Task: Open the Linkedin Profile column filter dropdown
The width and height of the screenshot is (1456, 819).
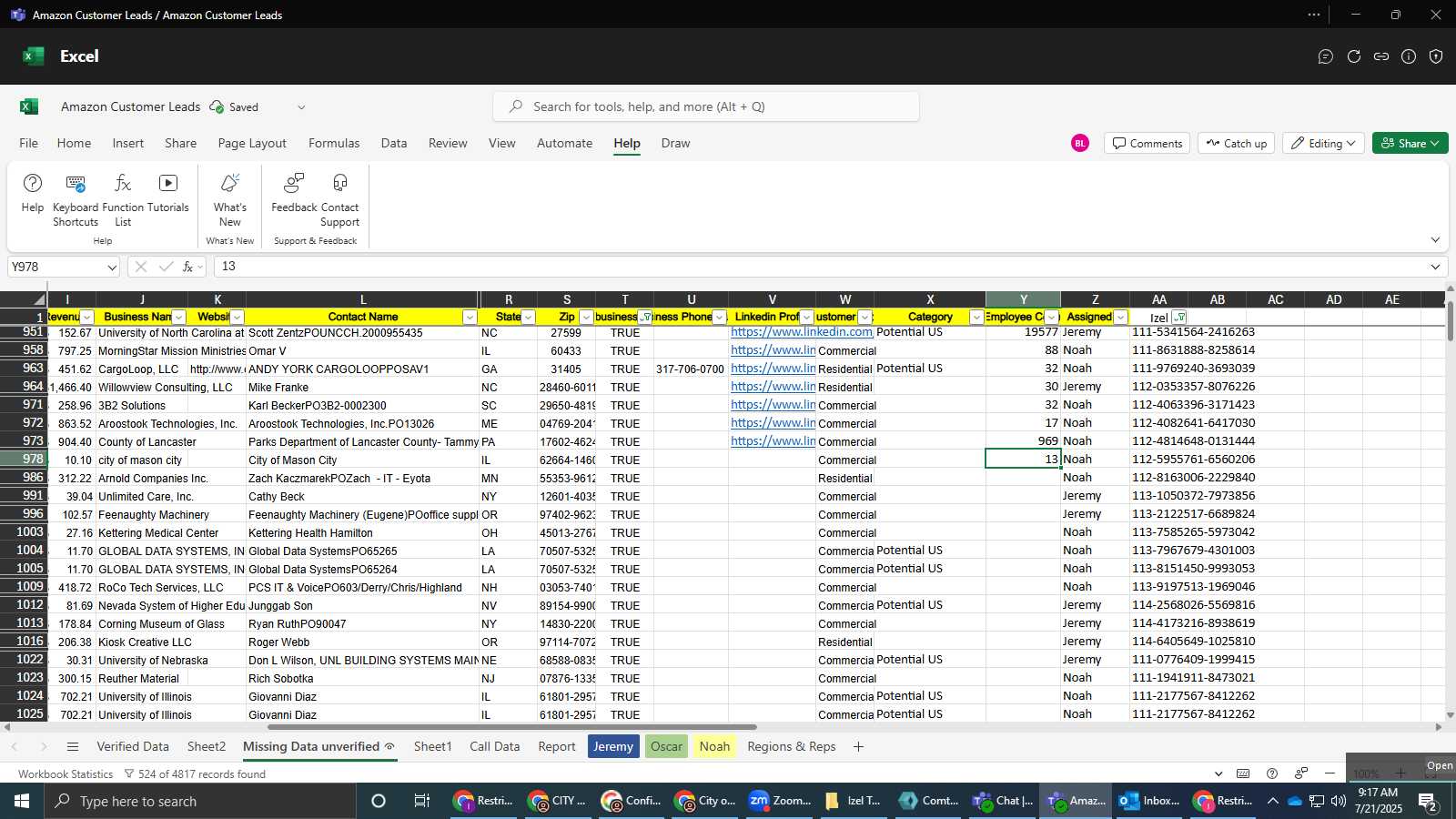Action: click(806, 318)
